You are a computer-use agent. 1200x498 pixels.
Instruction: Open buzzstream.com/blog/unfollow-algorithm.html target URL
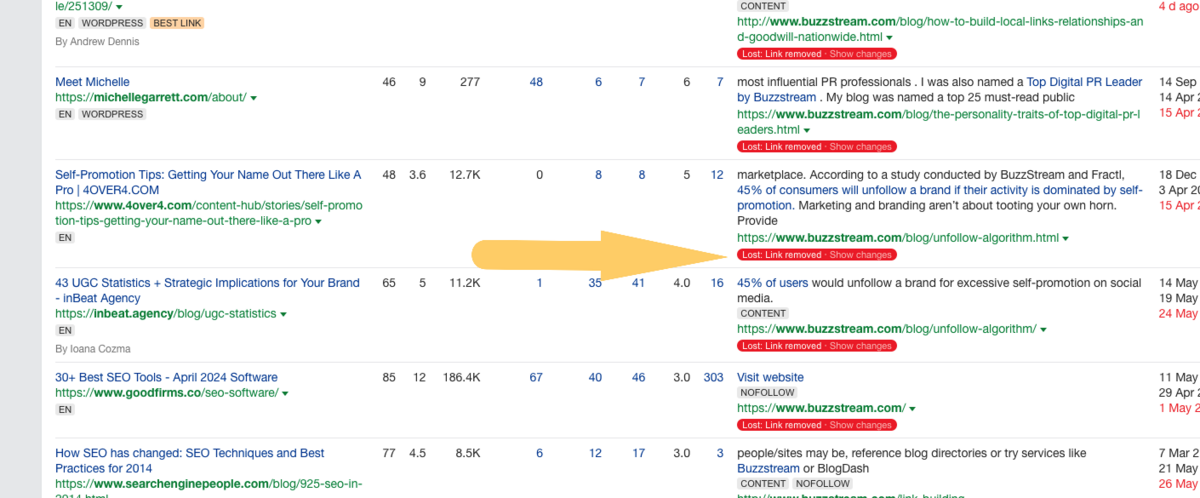(897, 238)
